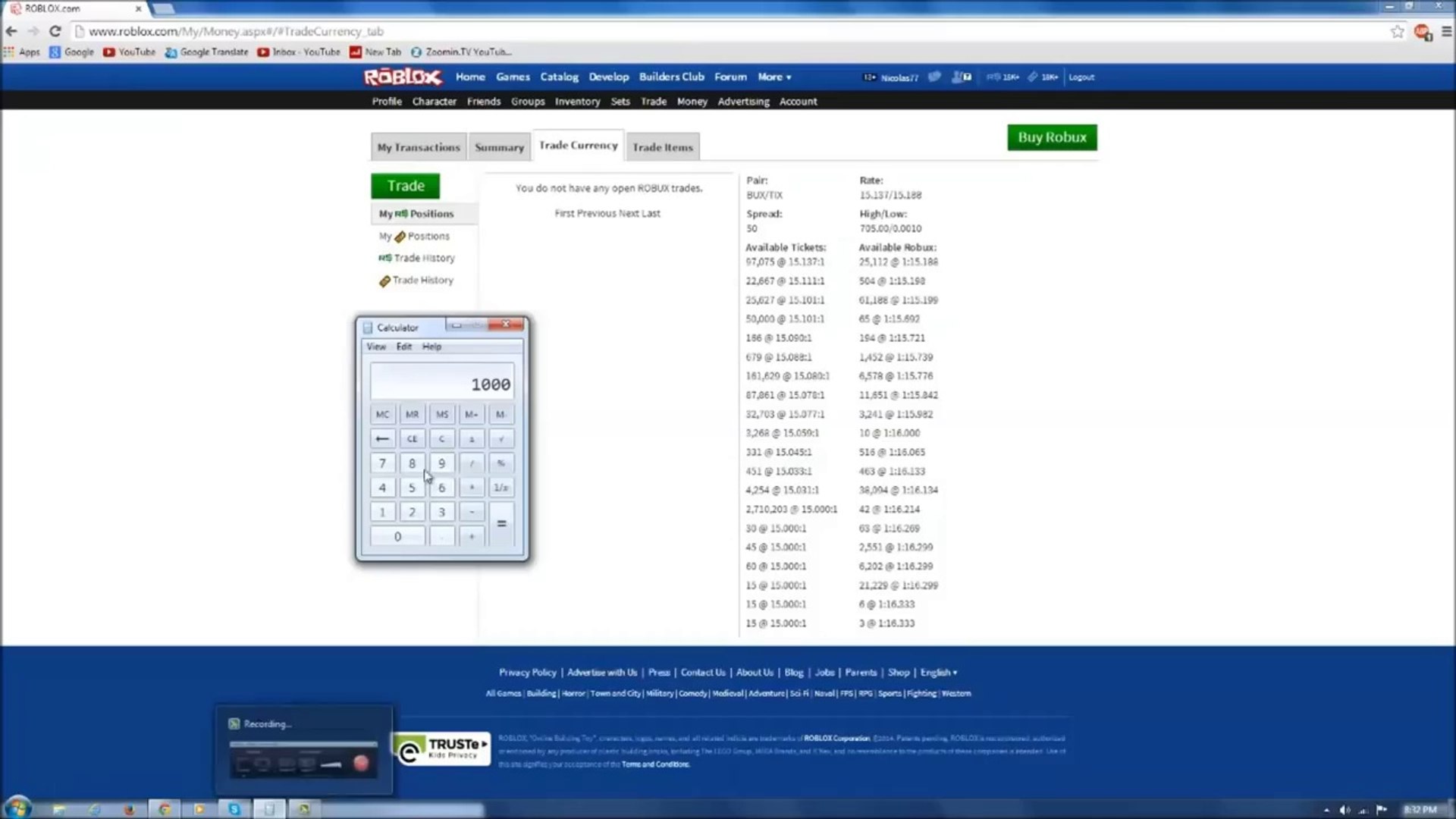Viewport: 1456px width, 819px height.
Task: Click the Forum navigation icon
Action: 730,77
